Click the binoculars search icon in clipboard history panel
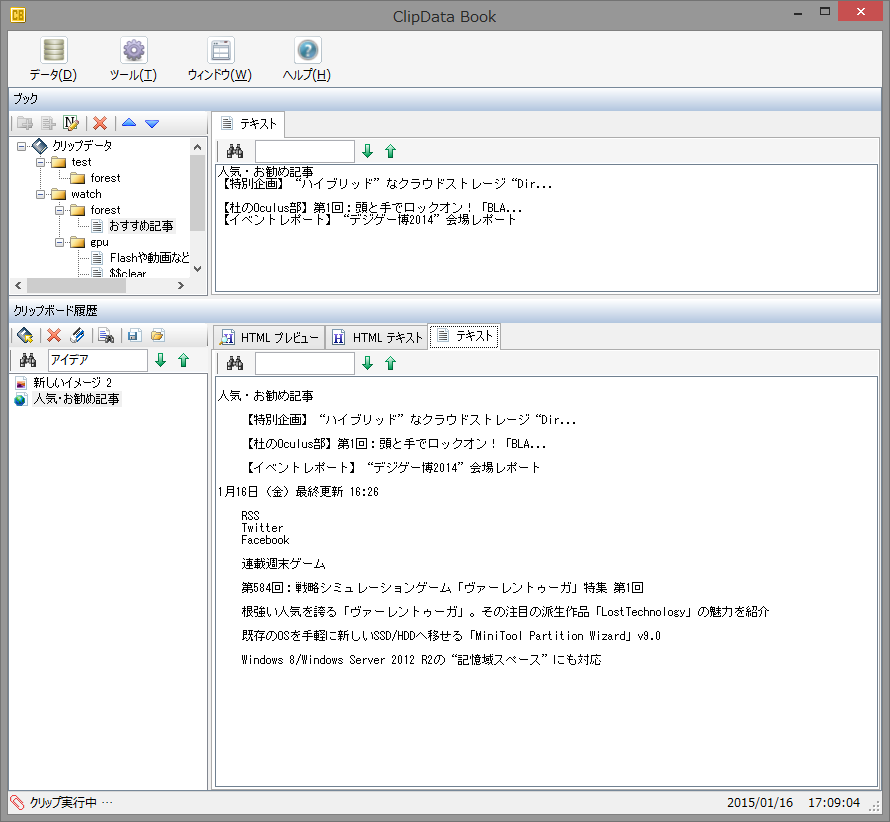The height and width of the screenshot is (822, 890). click(x=29, y=360)
